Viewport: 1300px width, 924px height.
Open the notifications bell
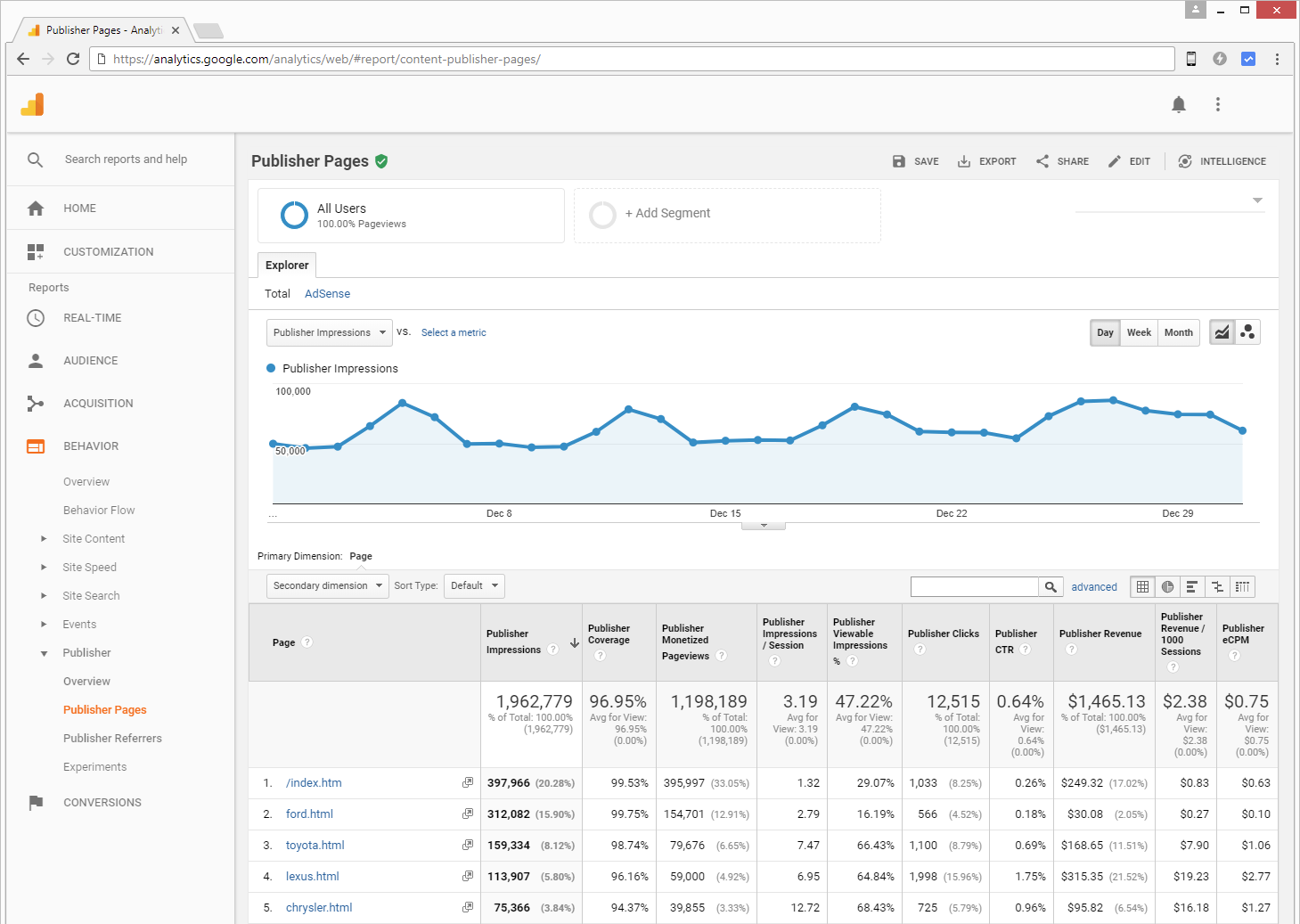(1179, 104)
